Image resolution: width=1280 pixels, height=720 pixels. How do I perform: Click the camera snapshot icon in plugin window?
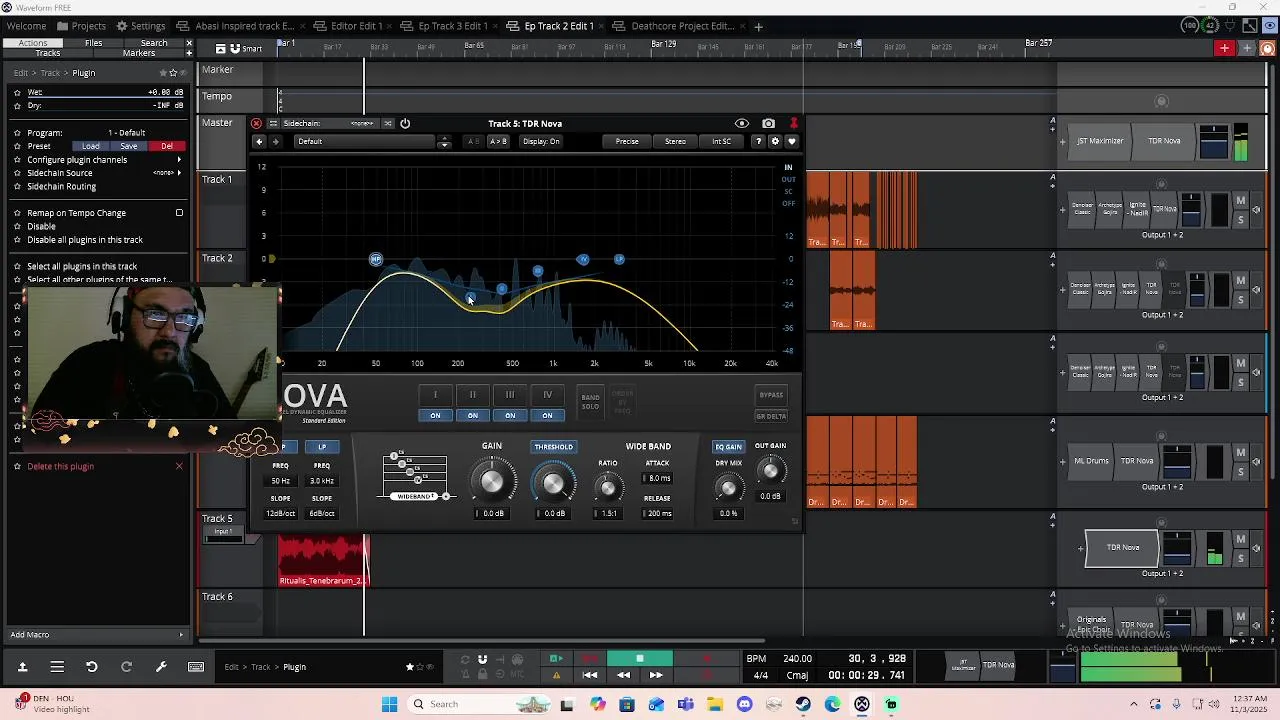pos(768,123)
